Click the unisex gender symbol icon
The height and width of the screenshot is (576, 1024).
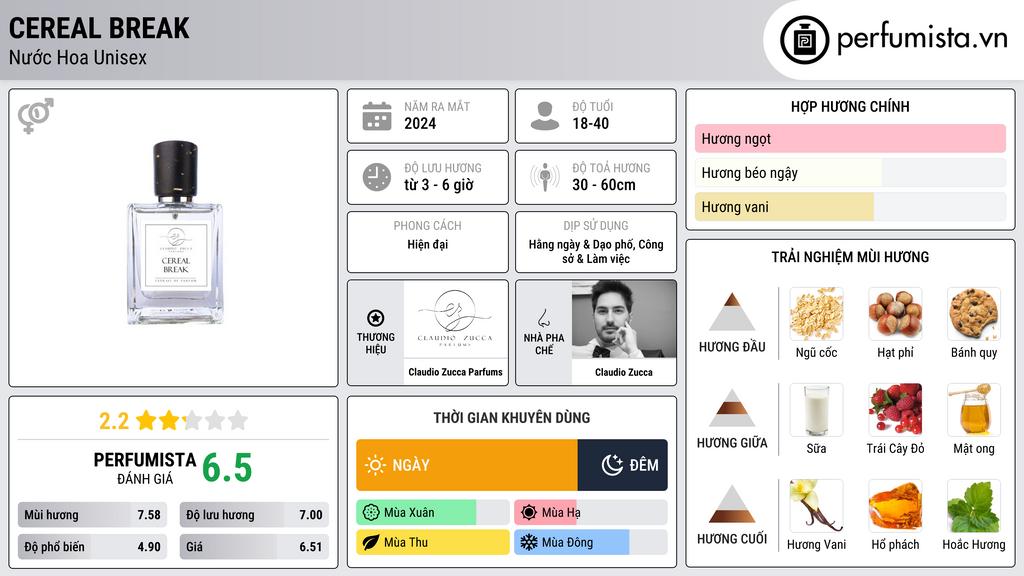[35, 116]
